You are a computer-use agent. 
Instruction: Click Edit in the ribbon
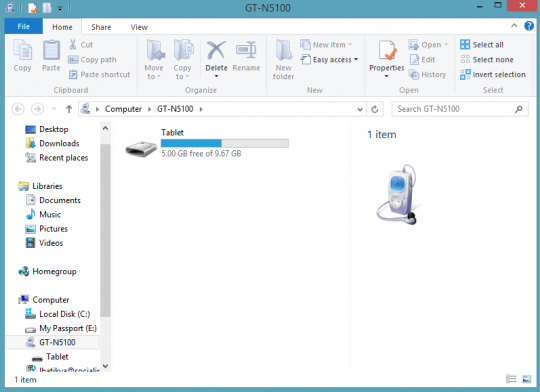click(x=422, y=60)
